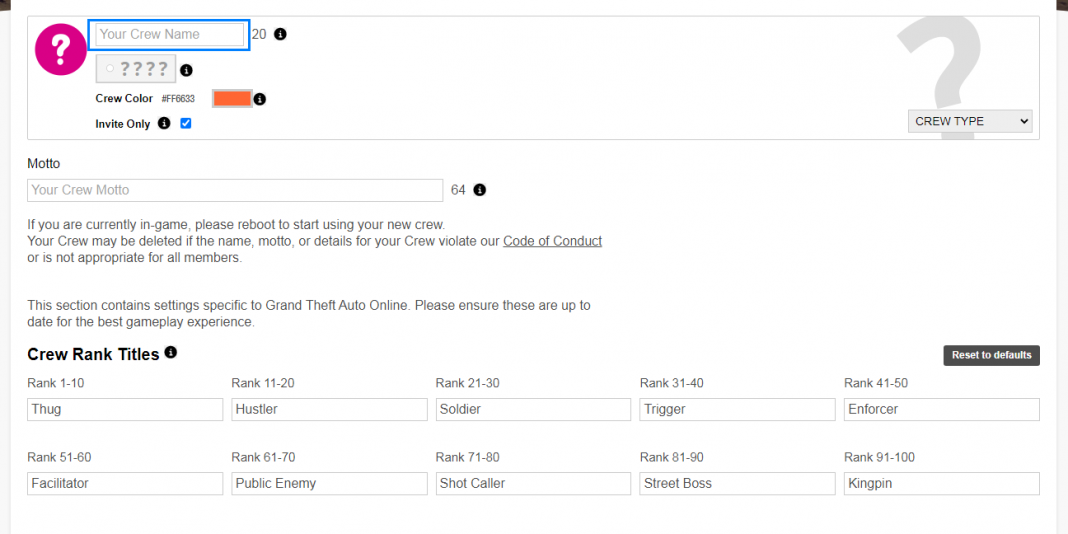Click into the Your Crew Motto field

tap(235, 190)
